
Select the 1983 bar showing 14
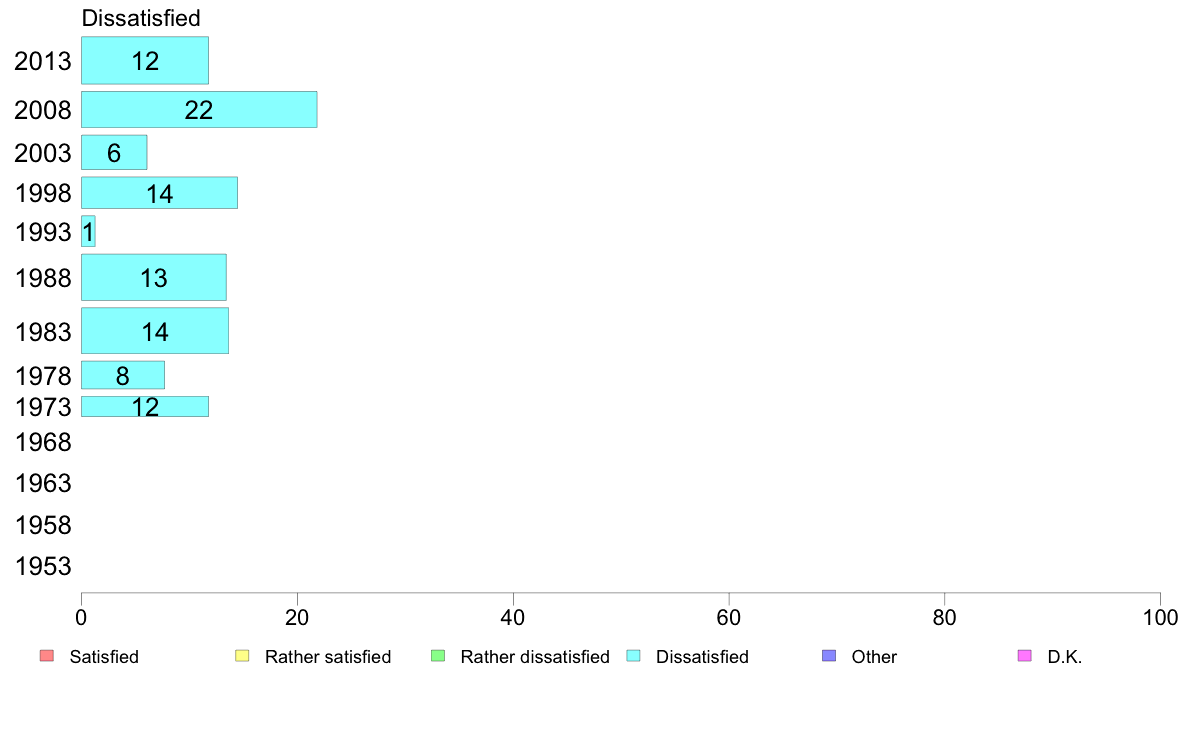[155, 330]
